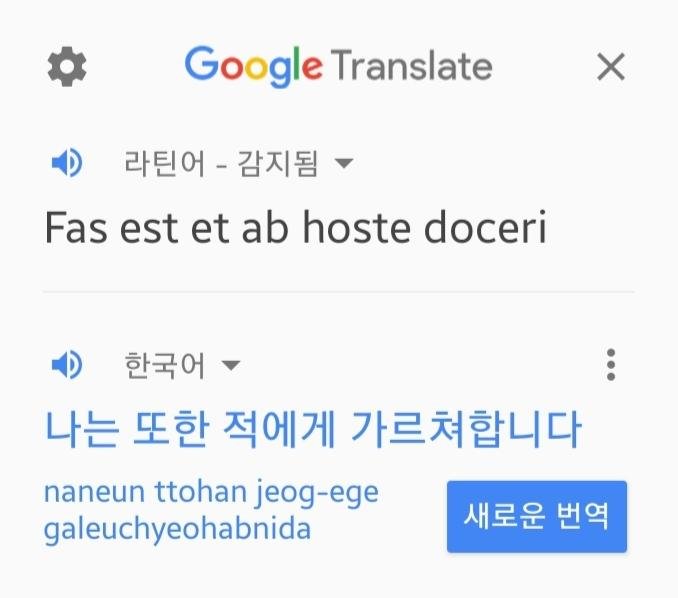678x598 pixels.
Task: Click the word 'hoste' in source text
Action: 357,227
